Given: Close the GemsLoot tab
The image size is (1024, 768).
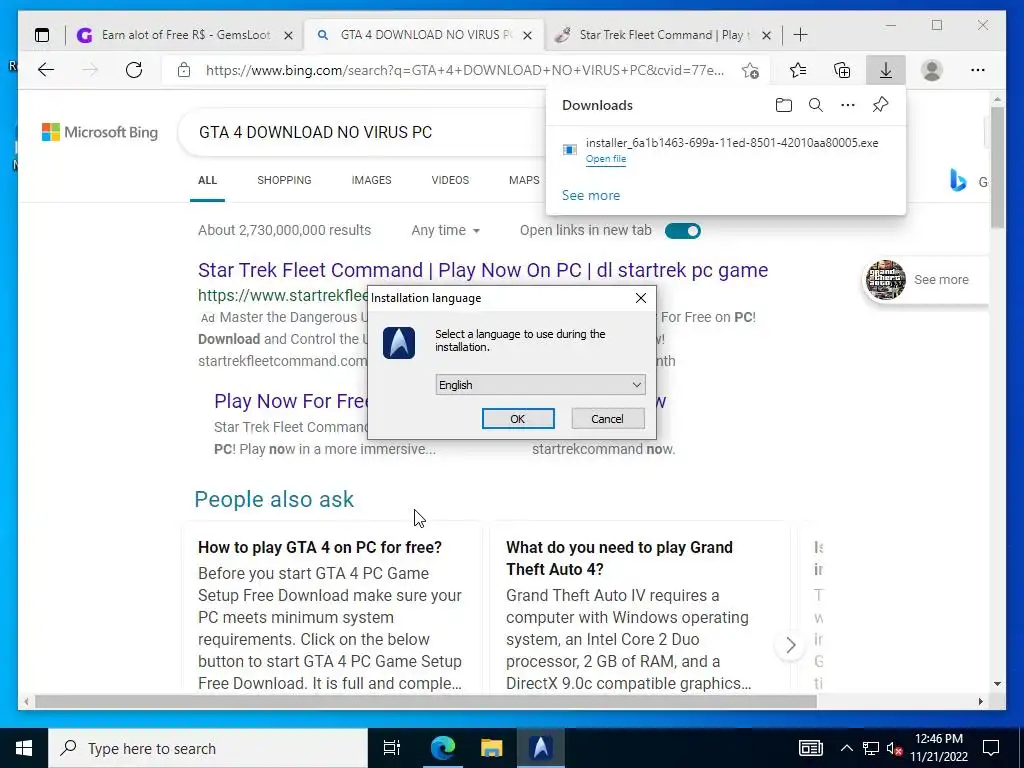Looking at the screenshot, I should click(288, 35).
